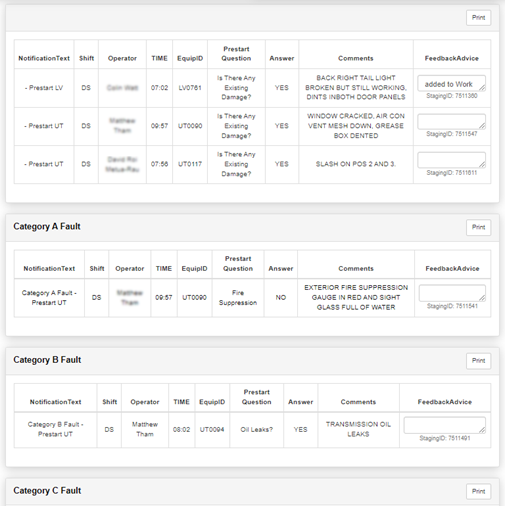
Task: Click 'Oil Leaks?' question cell
Action: tap(257, 430)
